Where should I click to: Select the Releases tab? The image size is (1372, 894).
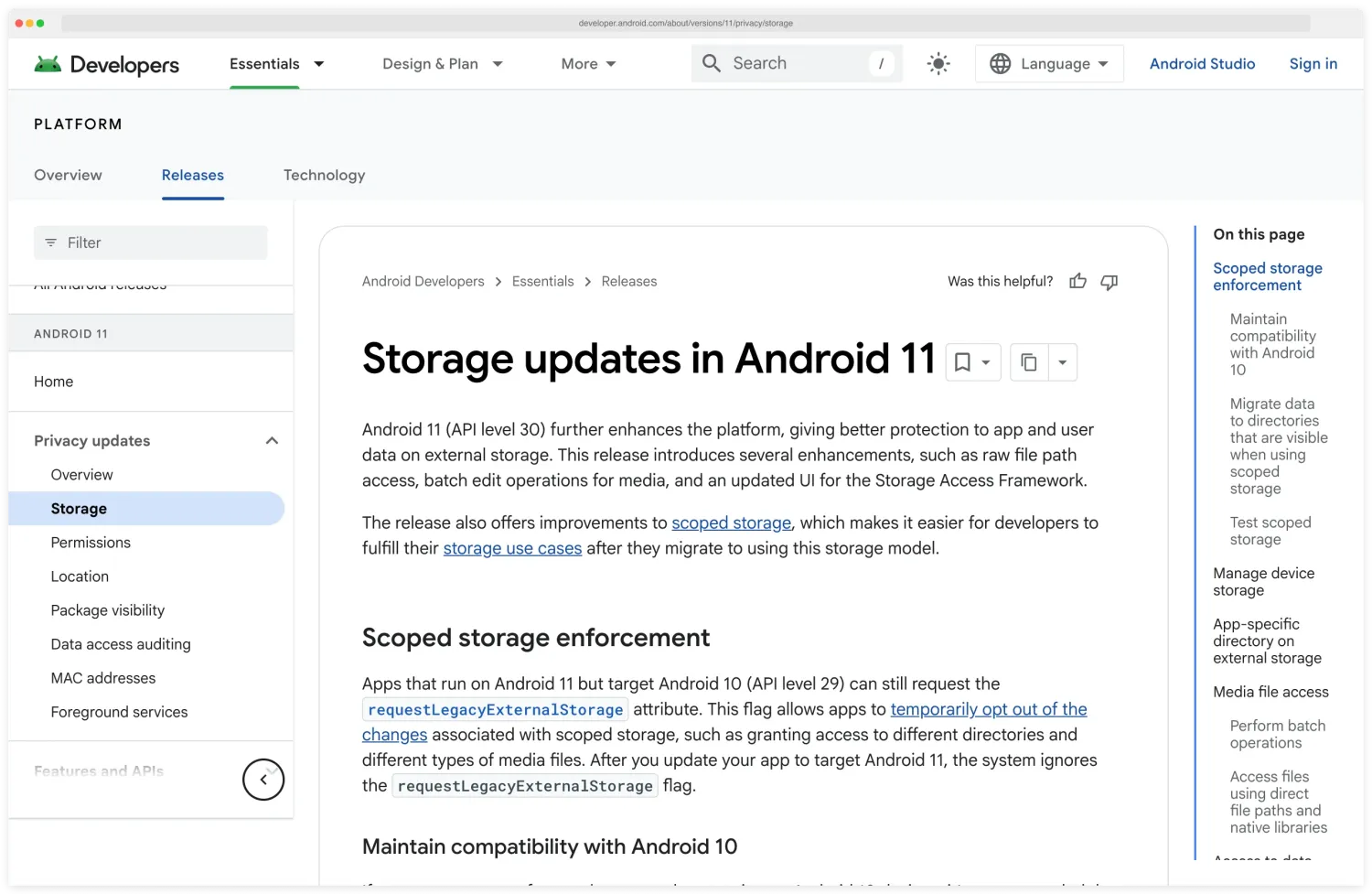[193, 175]
